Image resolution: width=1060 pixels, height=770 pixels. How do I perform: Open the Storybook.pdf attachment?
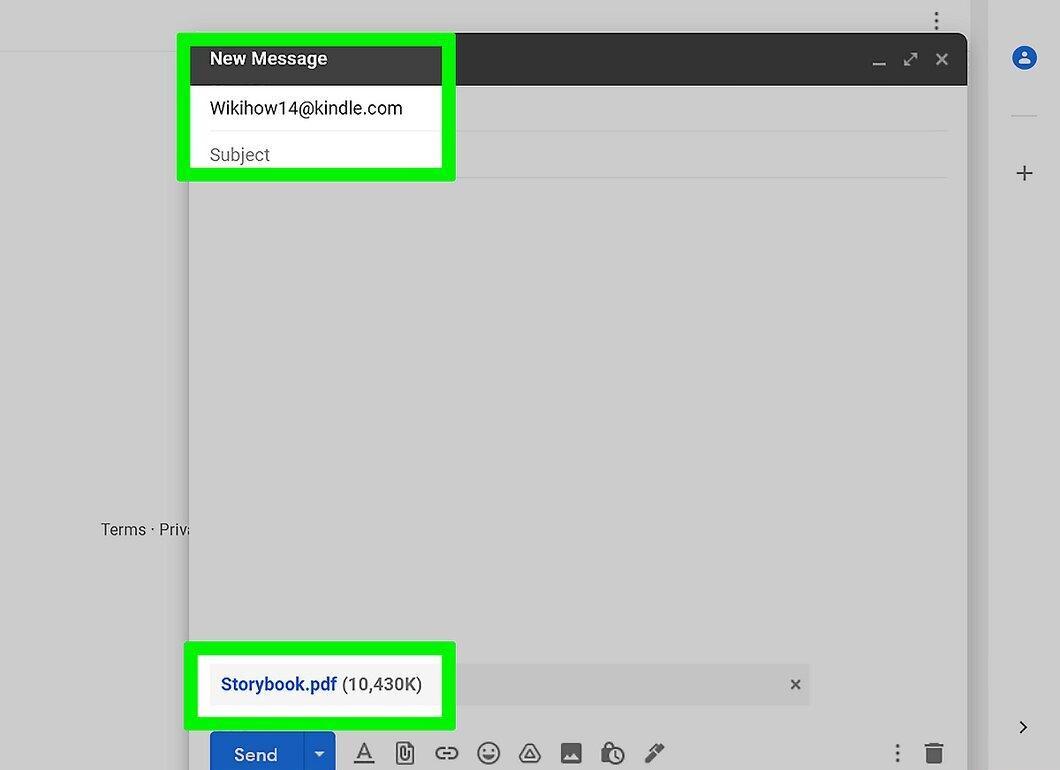click(x=279, y=684)
